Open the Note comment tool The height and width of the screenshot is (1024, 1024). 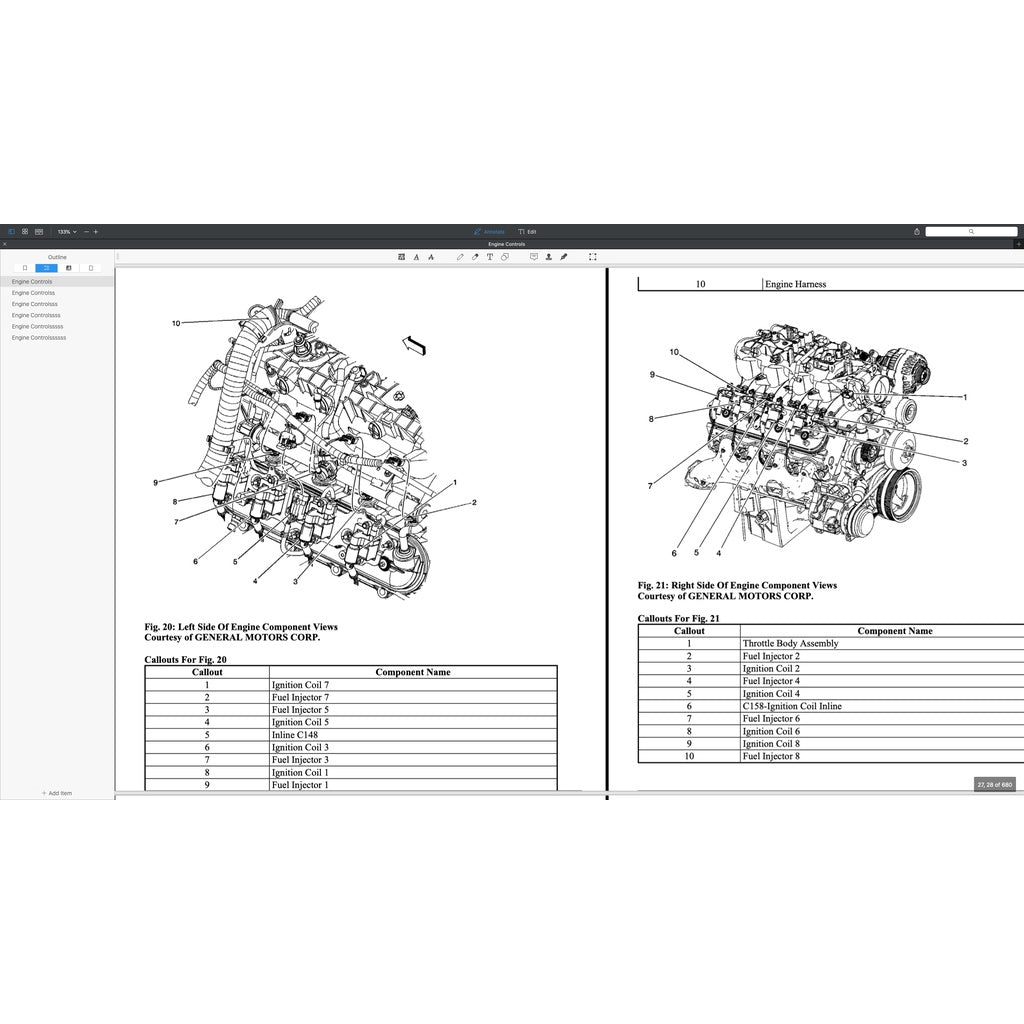point(533,257)
